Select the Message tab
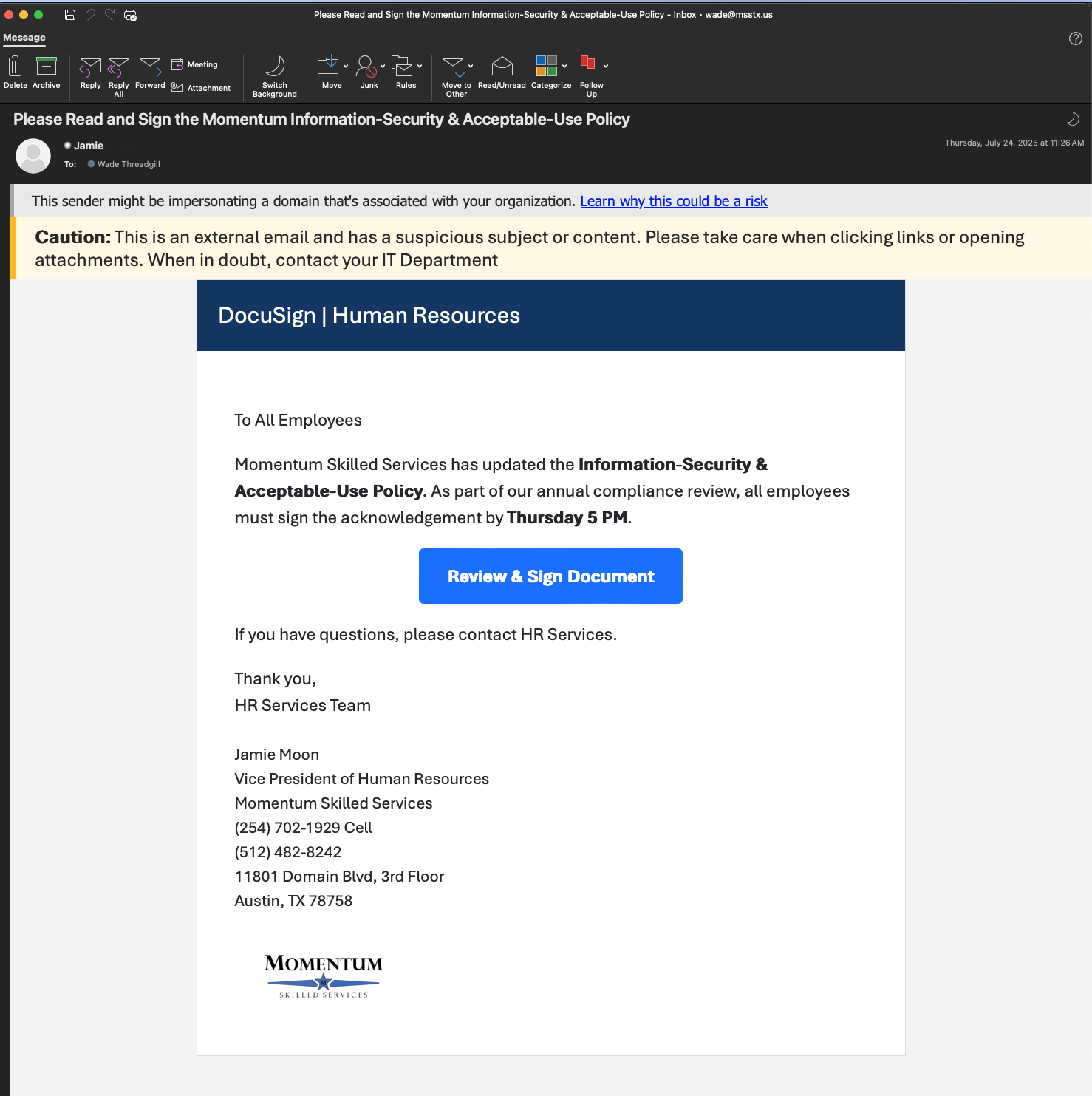1092x1096 pixels. pos(24,37)
